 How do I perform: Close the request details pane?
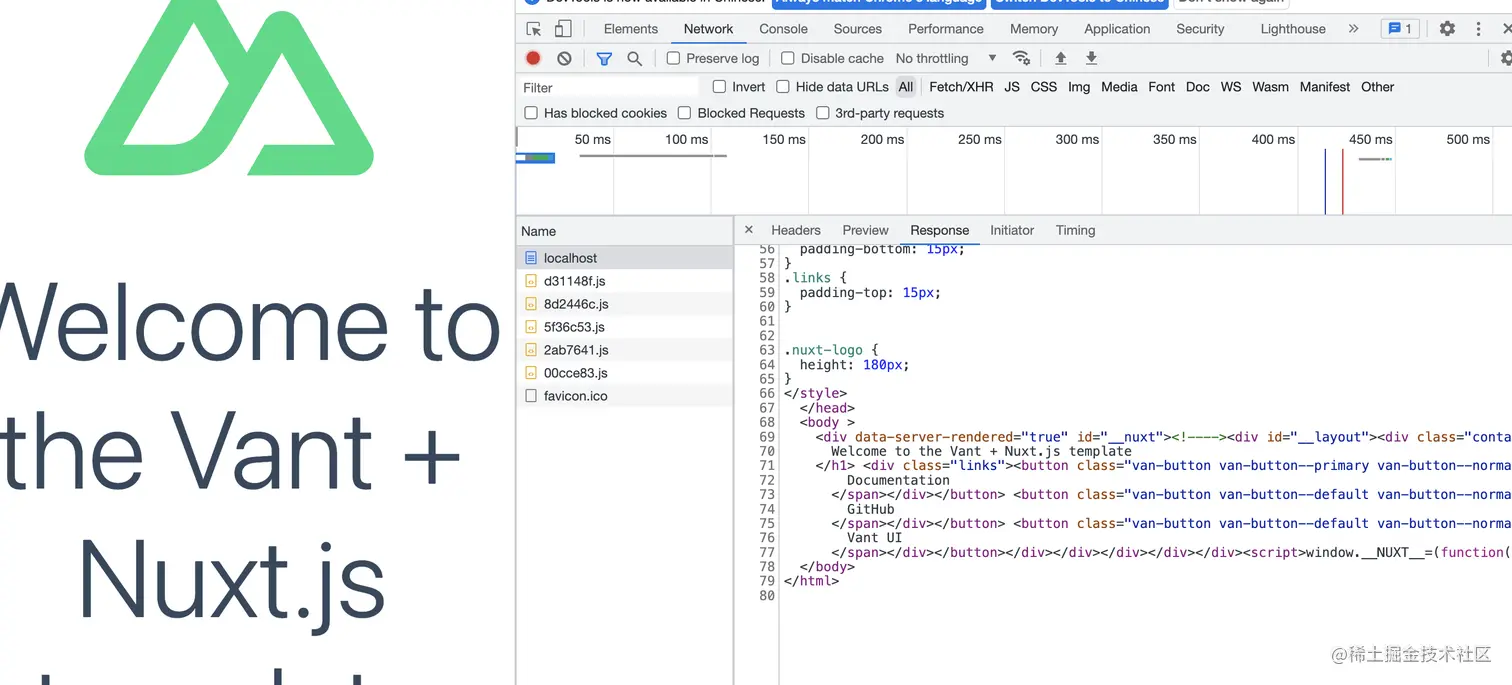coord(749,230)
